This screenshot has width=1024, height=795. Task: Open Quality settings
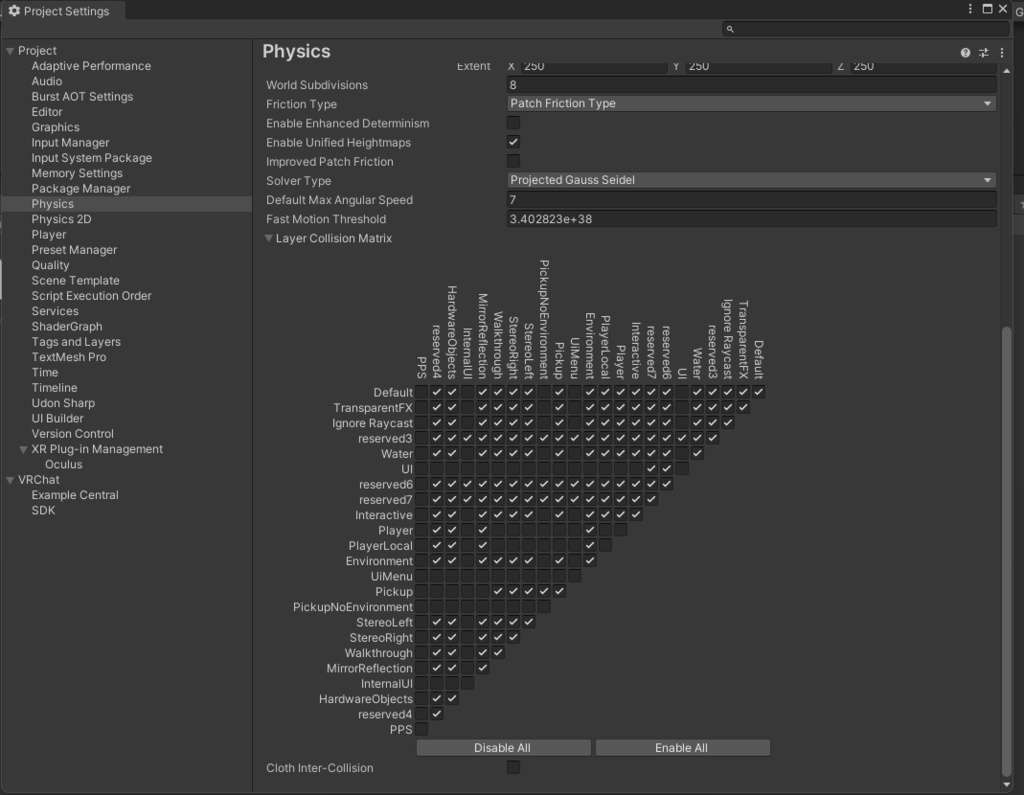pos(50,265)
